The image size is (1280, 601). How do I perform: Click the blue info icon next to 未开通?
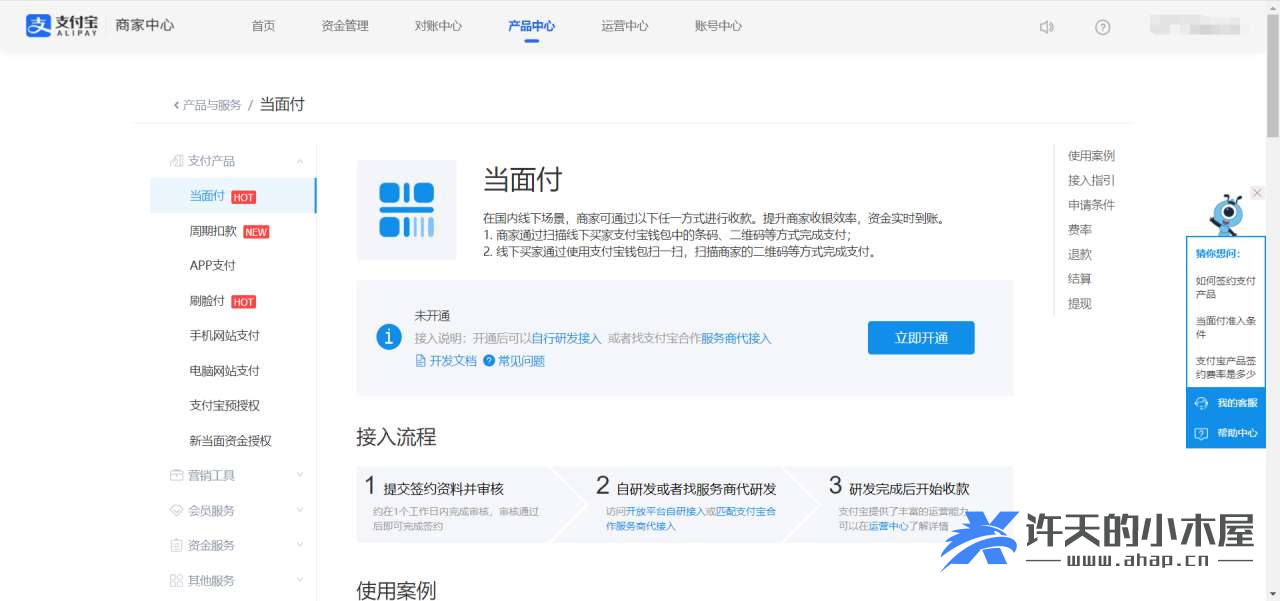point(389,338)
